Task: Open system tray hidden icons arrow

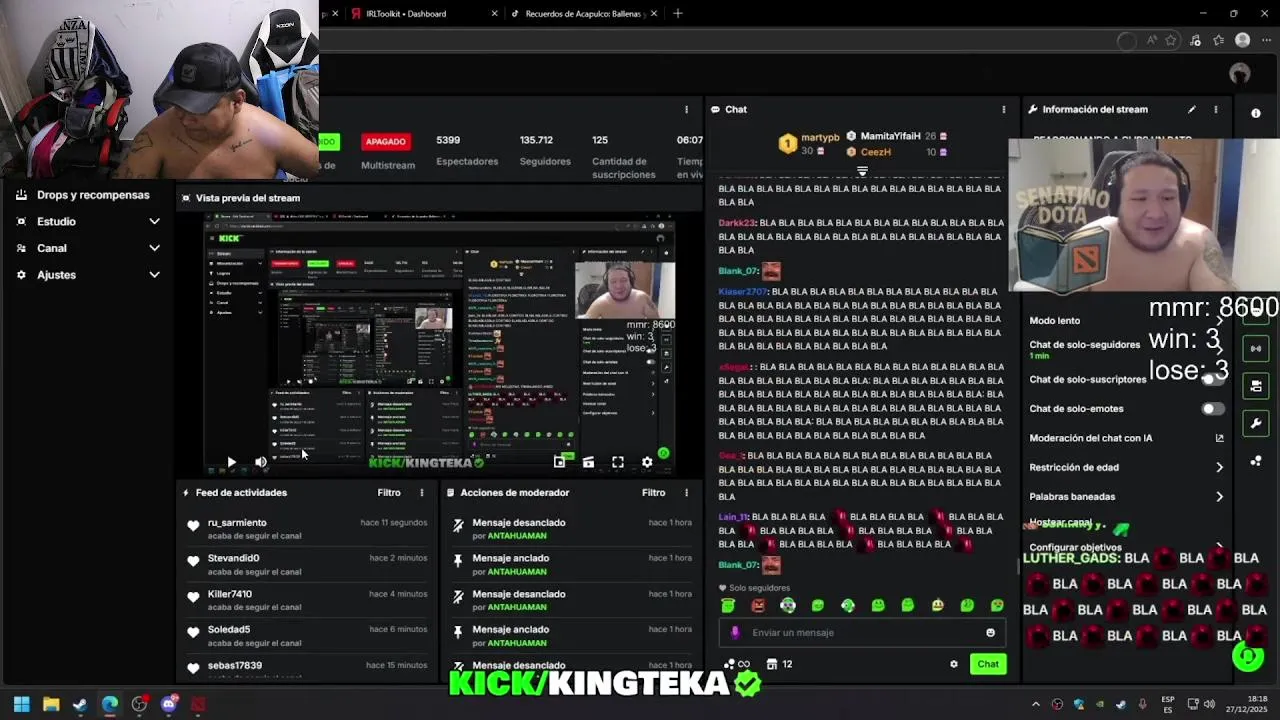Action: pos(1035,704)
